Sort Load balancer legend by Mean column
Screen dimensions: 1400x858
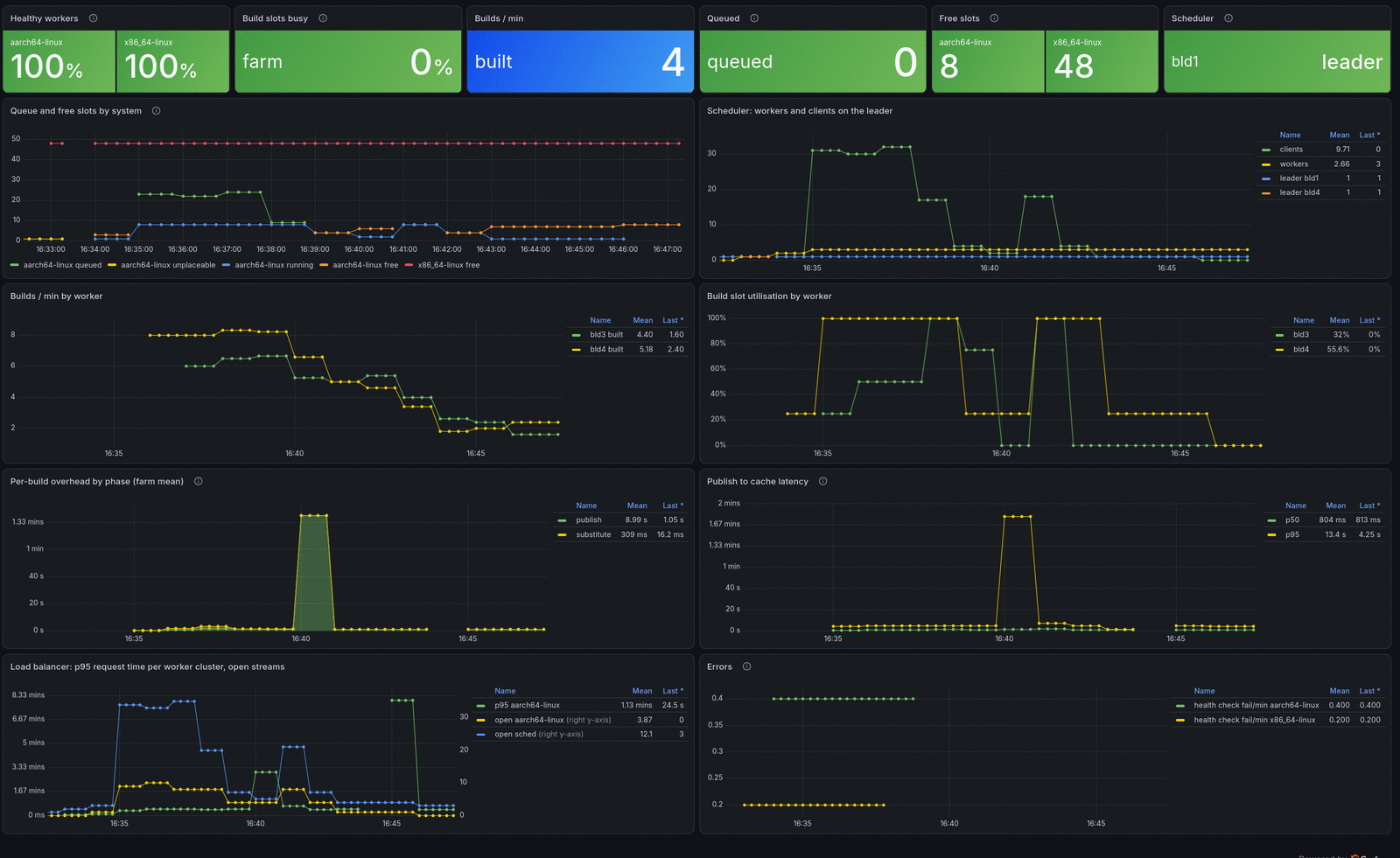pyautogui.click(x=642, y=691)
